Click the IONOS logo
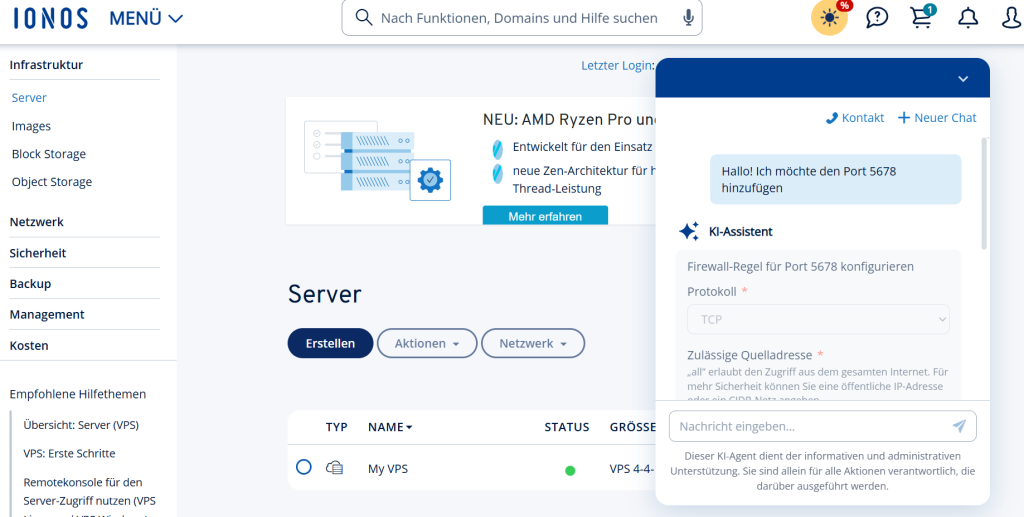 (50, 18)
